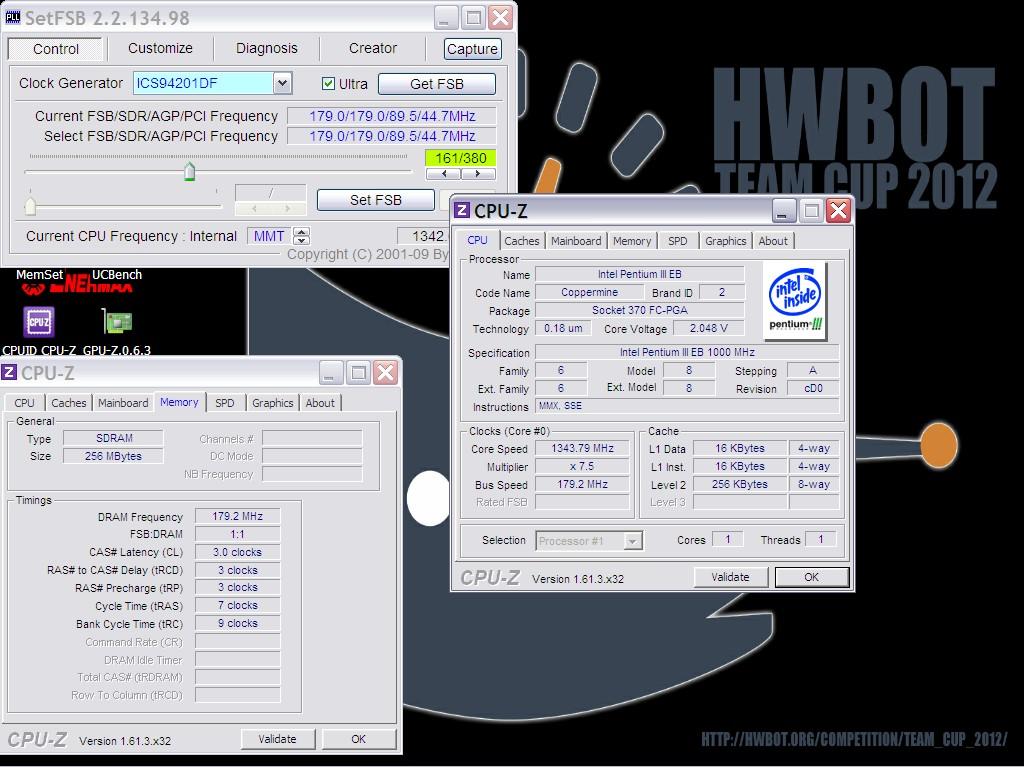This screenshot has width=1024, height=768.
Task: Click the Set FSB button
Action: (376, 200)
